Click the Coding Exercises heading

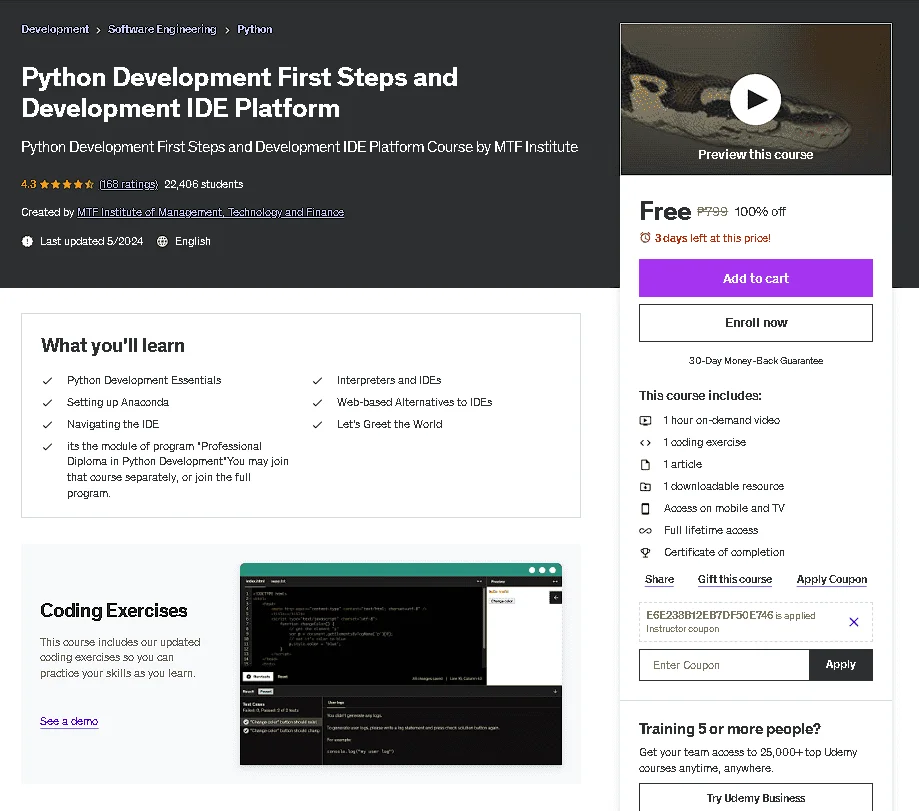tap(114, 611)
